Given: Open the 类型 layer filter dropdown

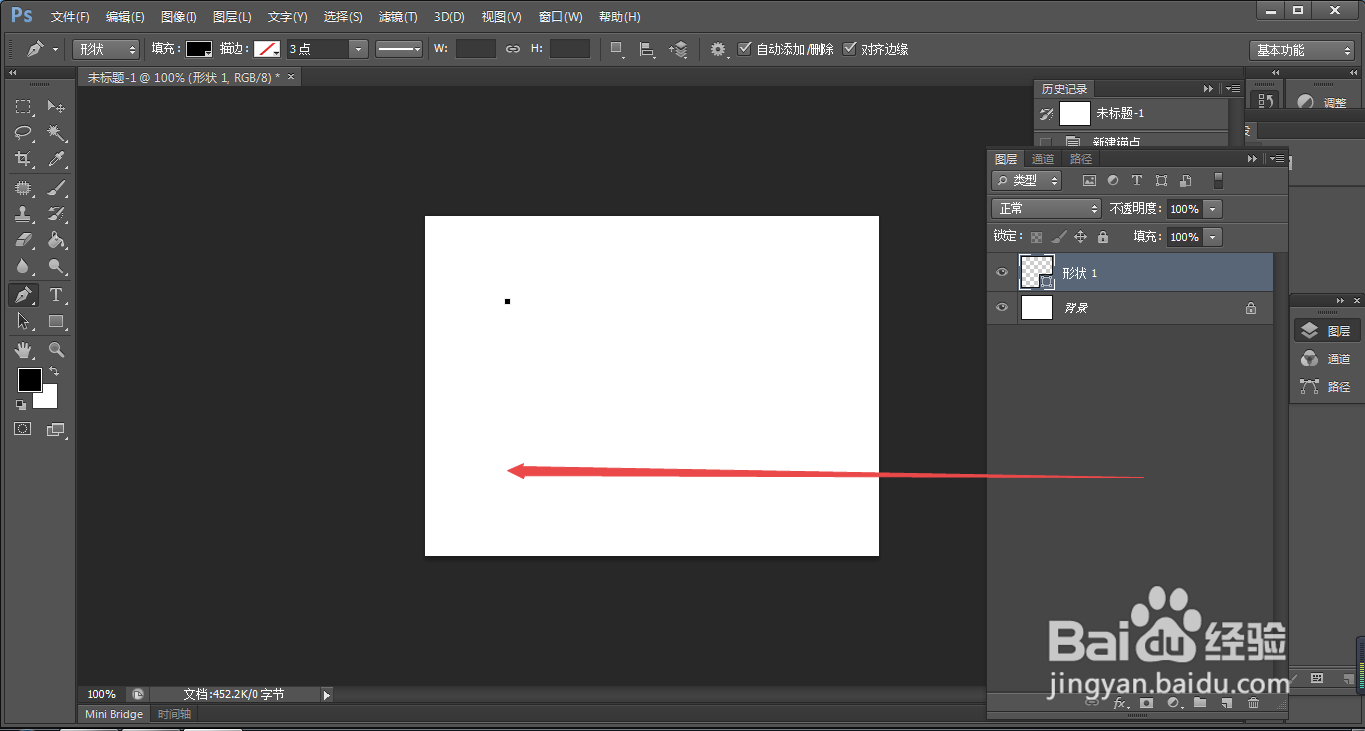Looking at the screenshot, I should coord(1026,181).
